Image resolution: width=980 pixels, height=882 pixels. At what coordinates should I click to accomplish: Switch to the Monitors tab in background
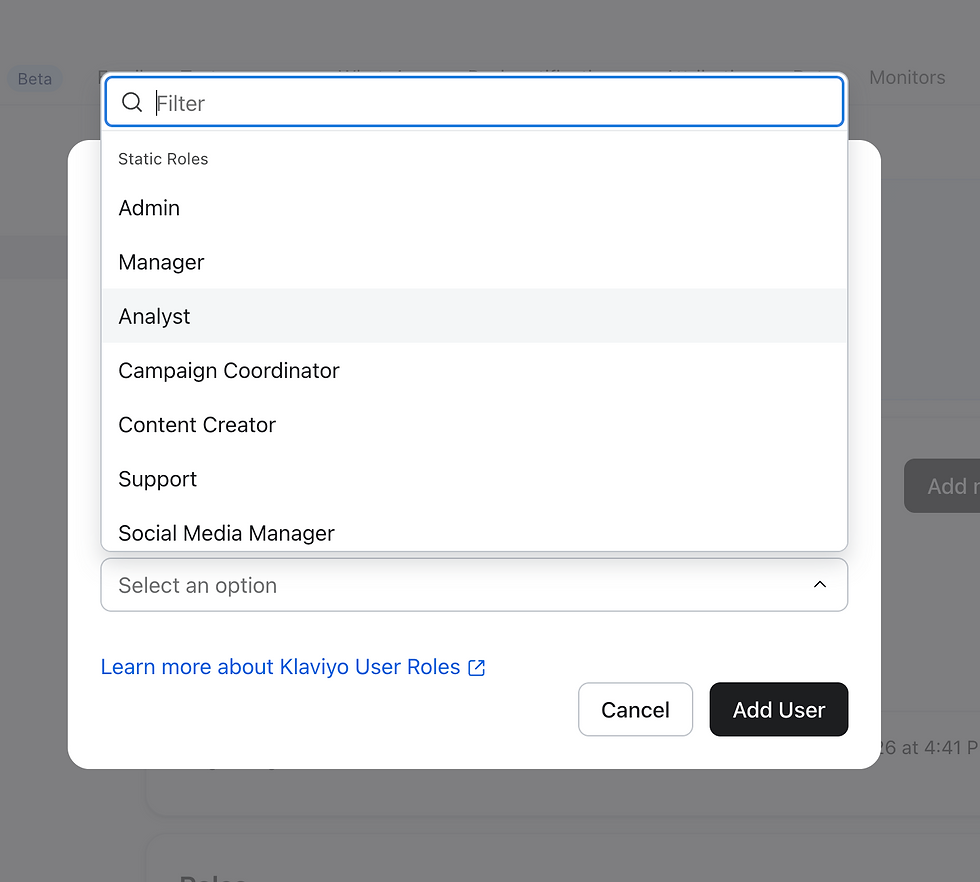point(907,78)
